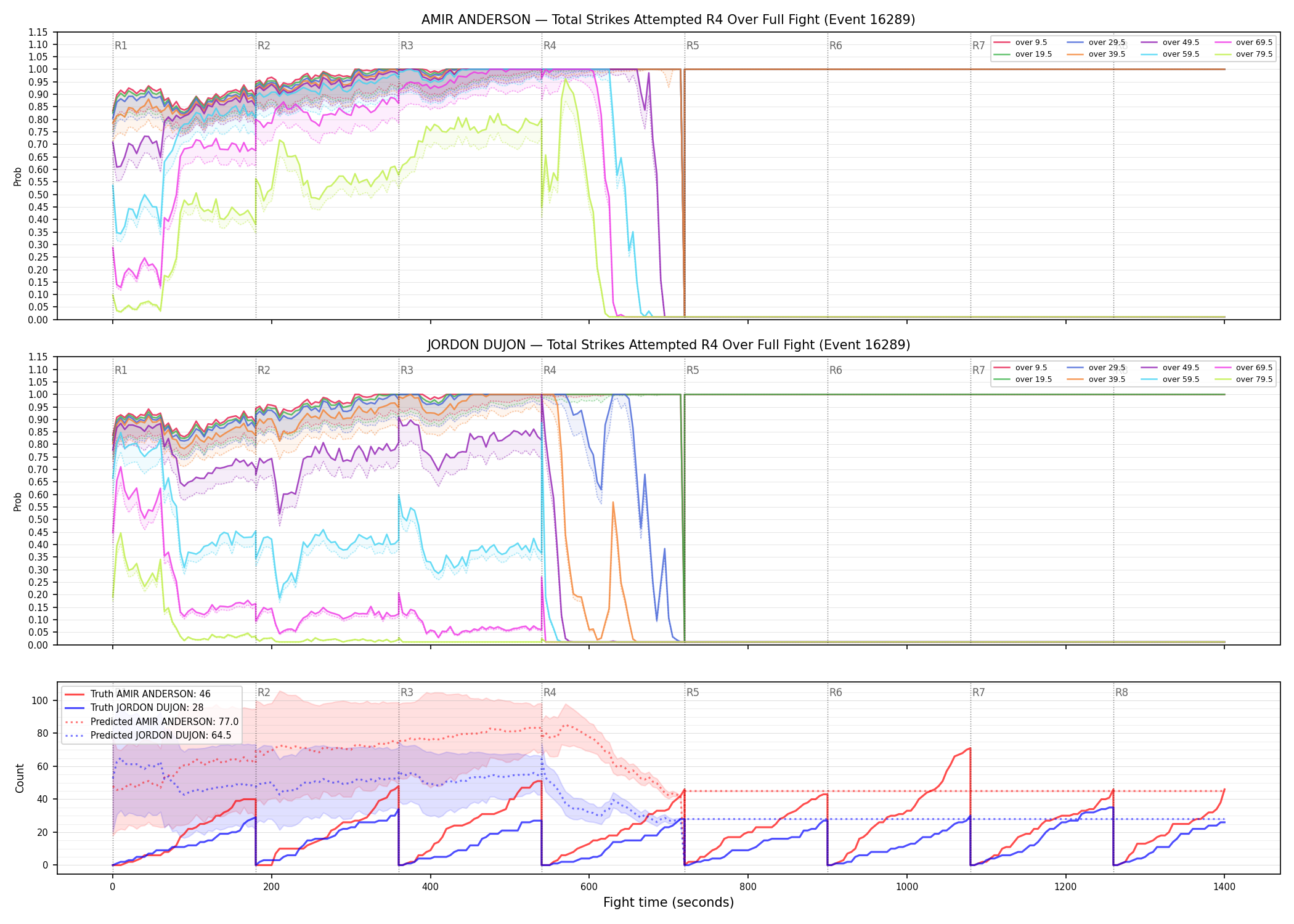1294x924 pixels.
Task: Click the Count axis tick label 100
Action: [x=40, y=700]
